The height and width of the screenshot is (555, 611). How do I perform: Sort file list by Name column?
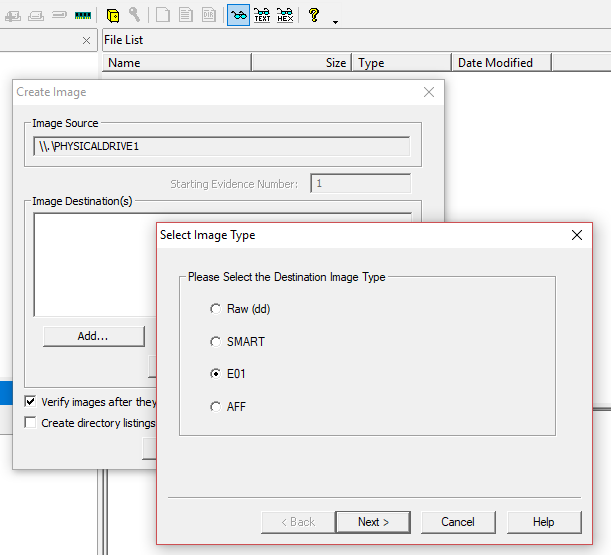click(176, 62)
